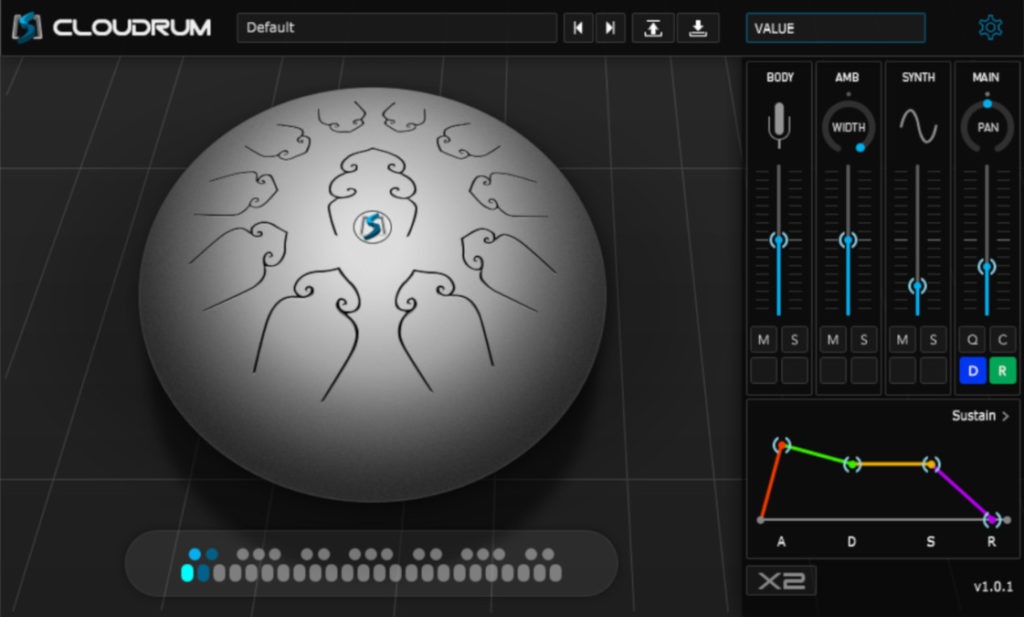Open settings with the gear icon
1024x617 pixels.
point(990,27)
